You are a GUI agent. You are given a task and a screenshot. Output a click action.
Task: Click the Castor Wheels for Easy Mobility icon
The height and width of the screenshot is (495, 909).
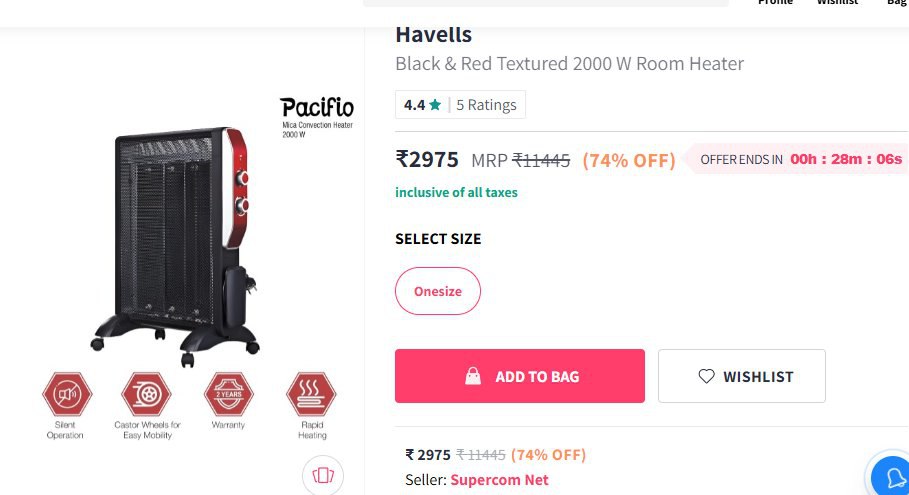(x=146, y=394)
